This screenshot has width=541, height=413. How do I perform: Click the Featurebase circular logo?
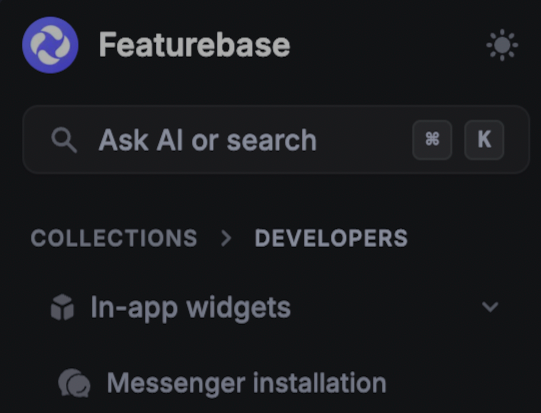50,45
